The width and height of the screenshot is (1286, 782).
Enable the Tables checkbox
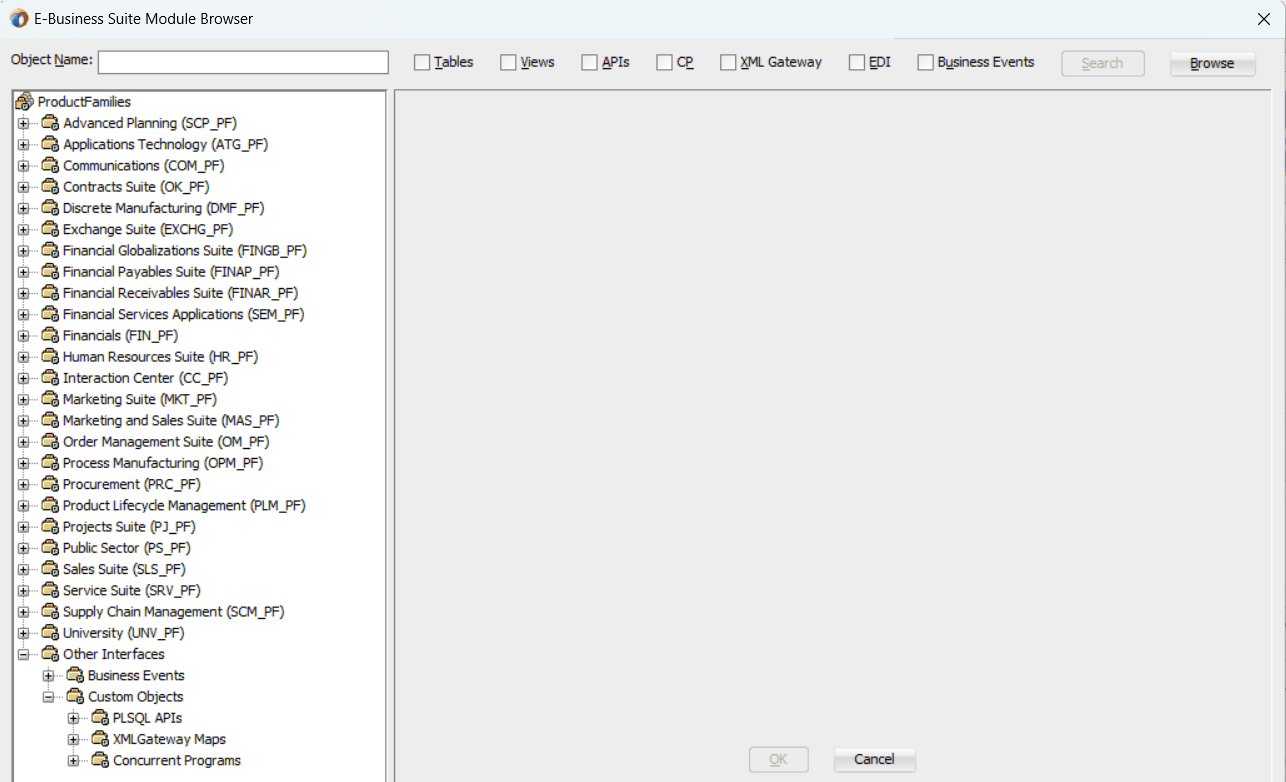click(422, 62)
